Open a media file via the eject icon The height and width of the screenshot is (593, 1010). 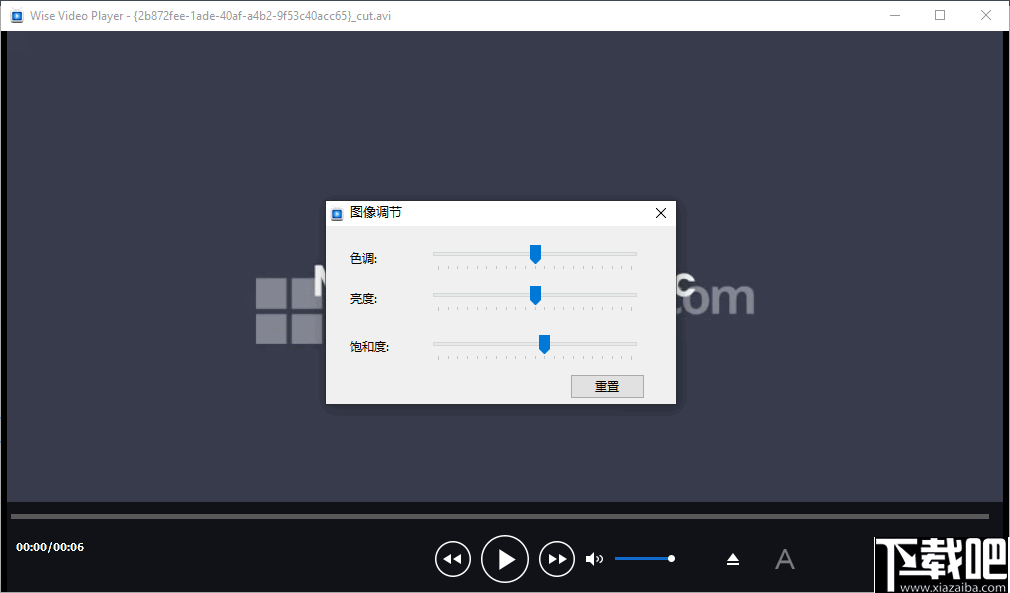click(x=733, y=559)
